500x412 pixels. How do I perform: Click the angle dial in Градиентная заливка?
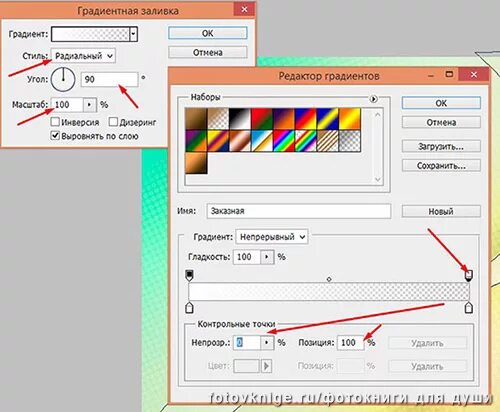[x=63, y=79]
